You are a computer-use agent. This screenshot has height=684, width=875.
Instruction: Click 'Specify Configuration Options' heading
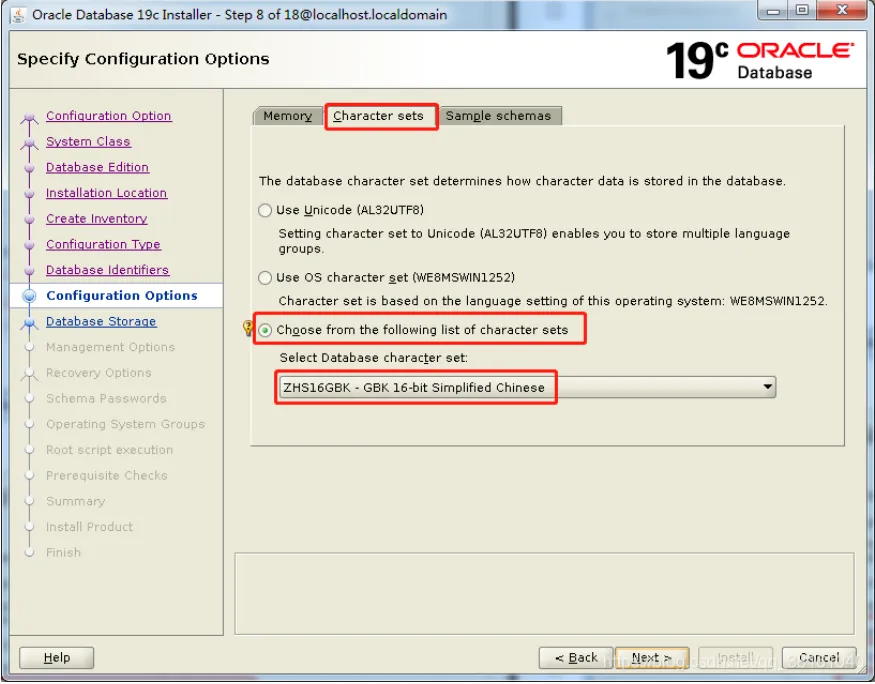[143, 59]
